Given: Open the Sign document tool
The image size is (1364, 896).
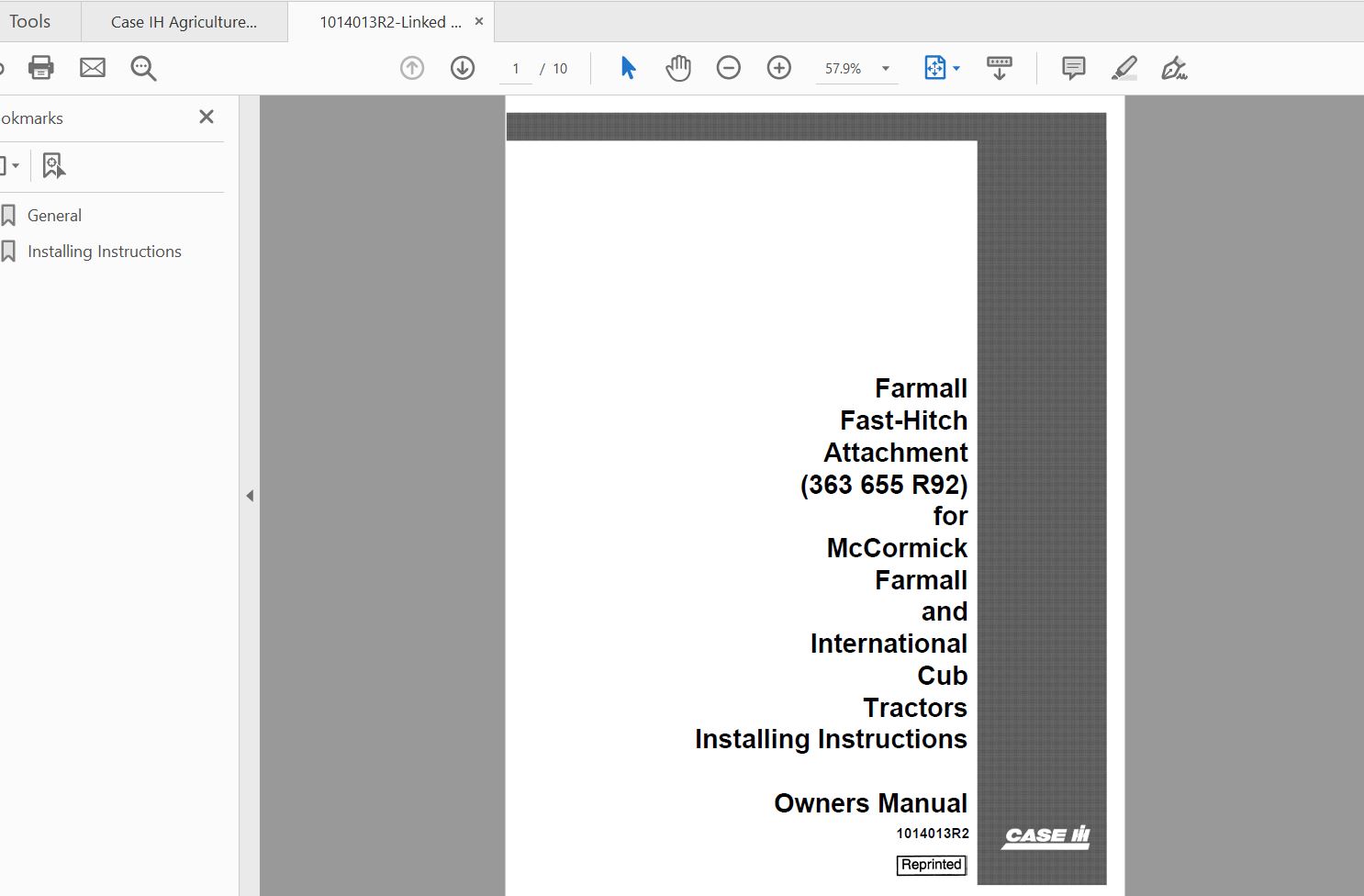Looking at the screenshot, I should [x=1174, y=68].
